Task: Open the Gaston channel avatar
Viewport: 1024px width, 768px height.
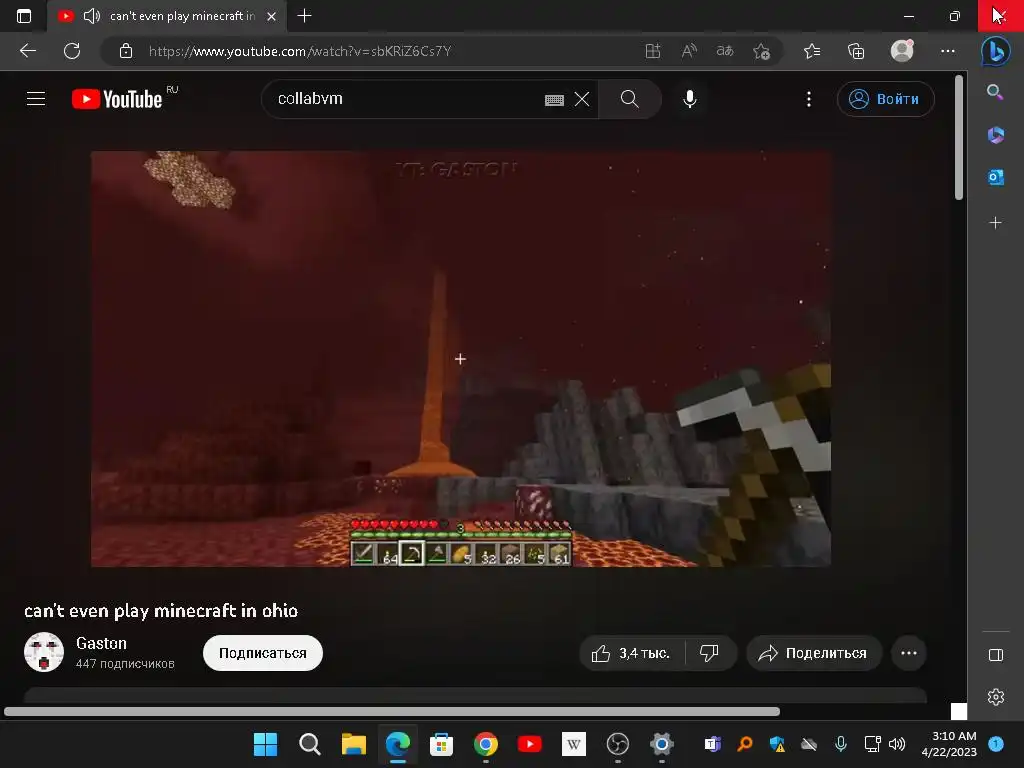Action: point(44,652)
